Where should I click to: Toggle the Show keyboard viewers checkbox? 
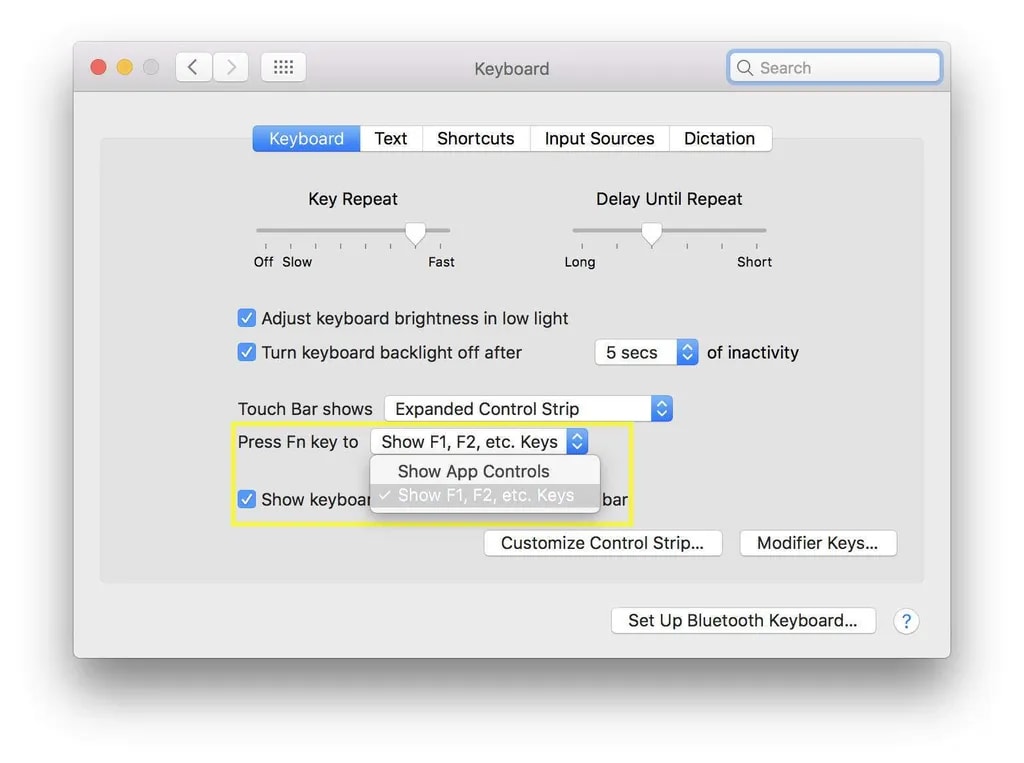pyautogui.click(x=247, y=499)
